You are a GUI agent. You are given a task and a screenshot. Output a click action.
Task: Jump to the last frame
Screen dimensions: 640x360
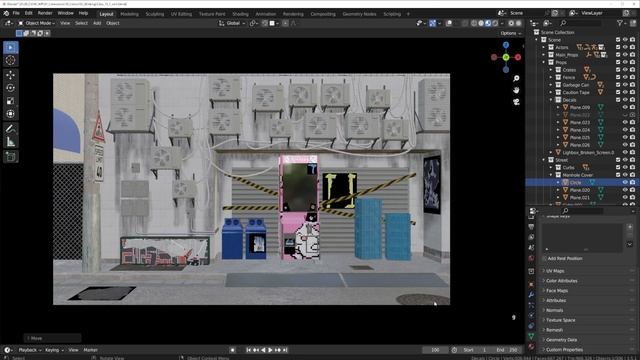(x=285, y=350)
